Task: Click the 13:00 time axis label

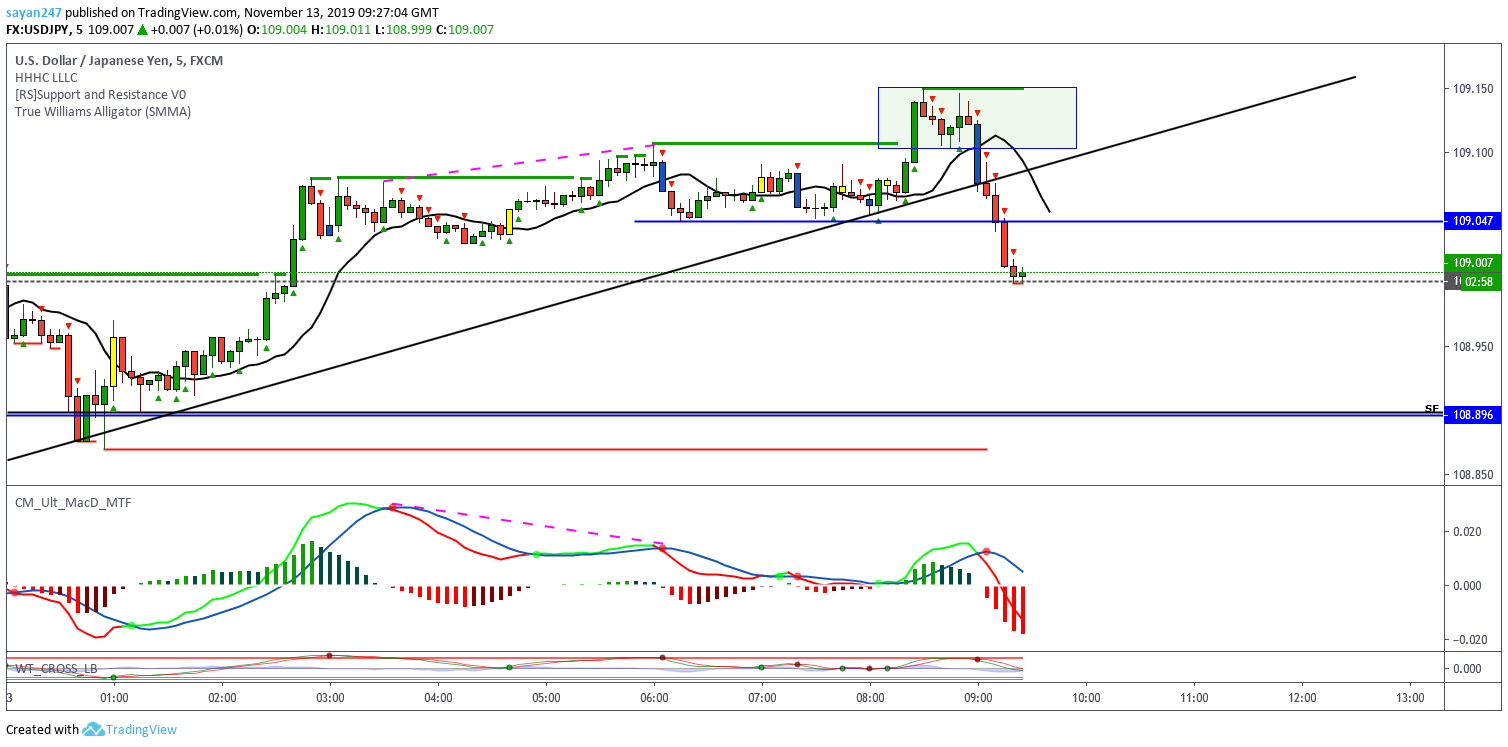Action: pyautogui.click(x=1410, y=697)
